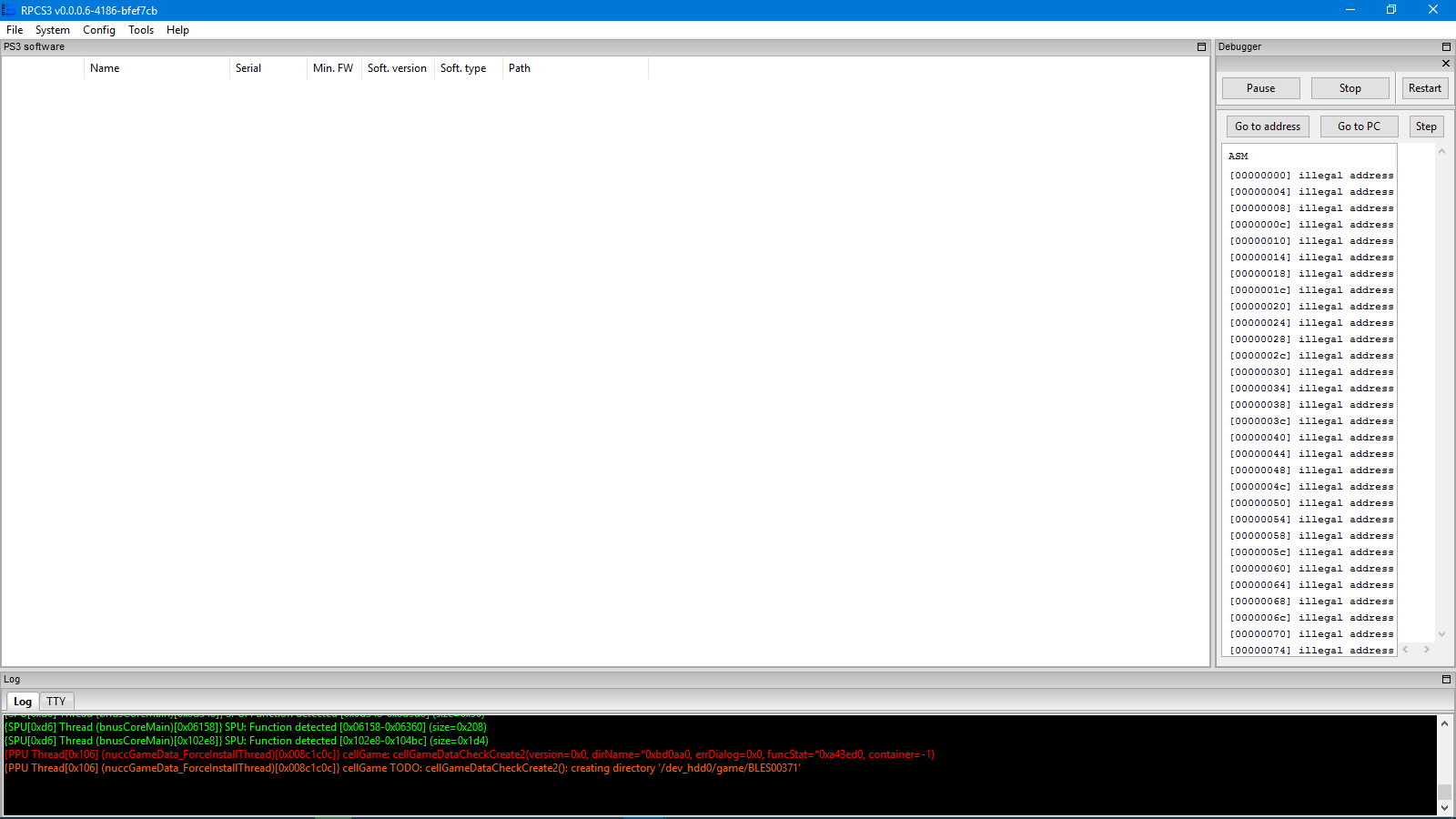
Task: Click the Go to address button
Action: point(1267,126)
